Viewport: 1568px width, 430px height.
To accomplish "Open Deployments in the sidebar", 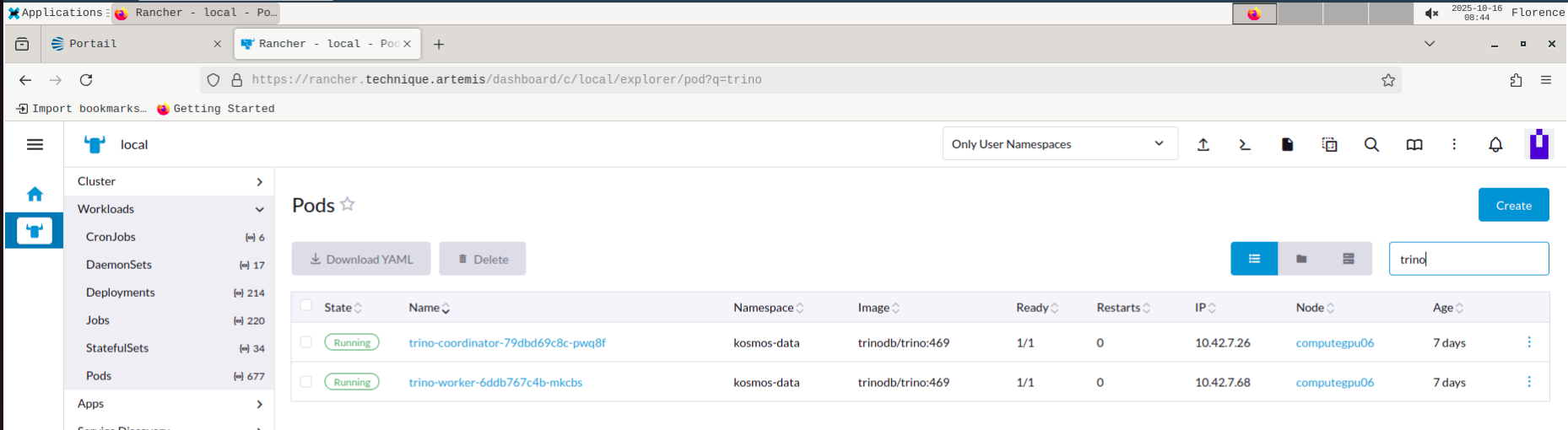I will click(121, 293).
